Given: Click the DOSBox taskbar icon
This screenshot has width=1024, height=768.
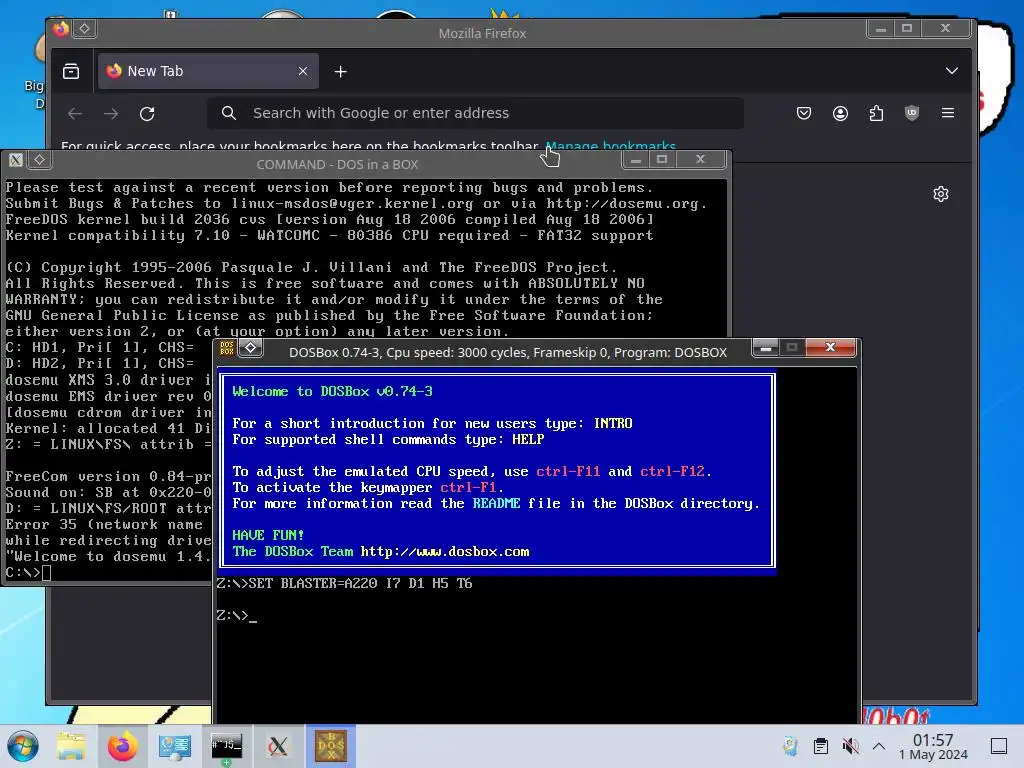Looking at the screenshot, I should coord(330,746).
